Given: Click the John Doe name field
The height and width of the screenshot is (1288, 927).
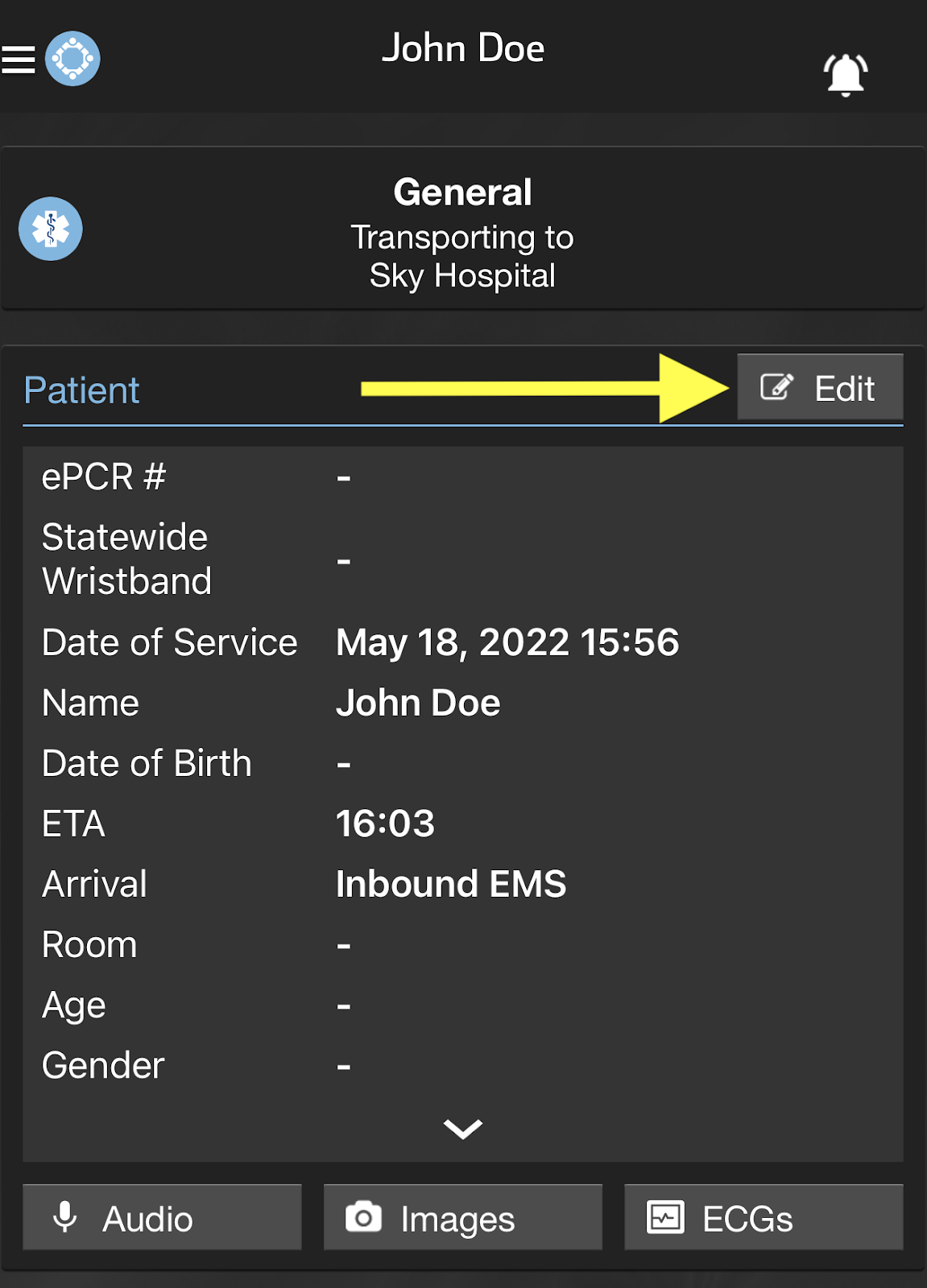Looking at the screenshot, I should click(418, 703).
